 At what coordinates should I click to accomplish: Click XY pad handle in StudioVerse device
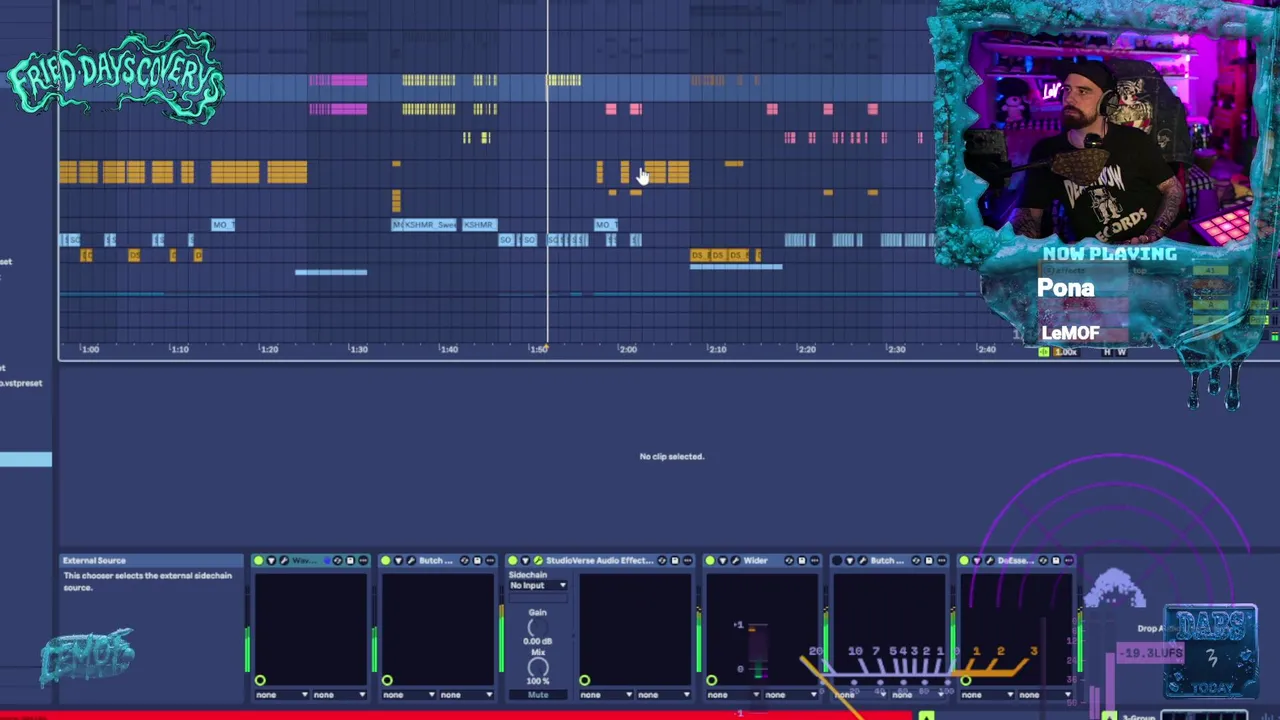click(584, 680)
